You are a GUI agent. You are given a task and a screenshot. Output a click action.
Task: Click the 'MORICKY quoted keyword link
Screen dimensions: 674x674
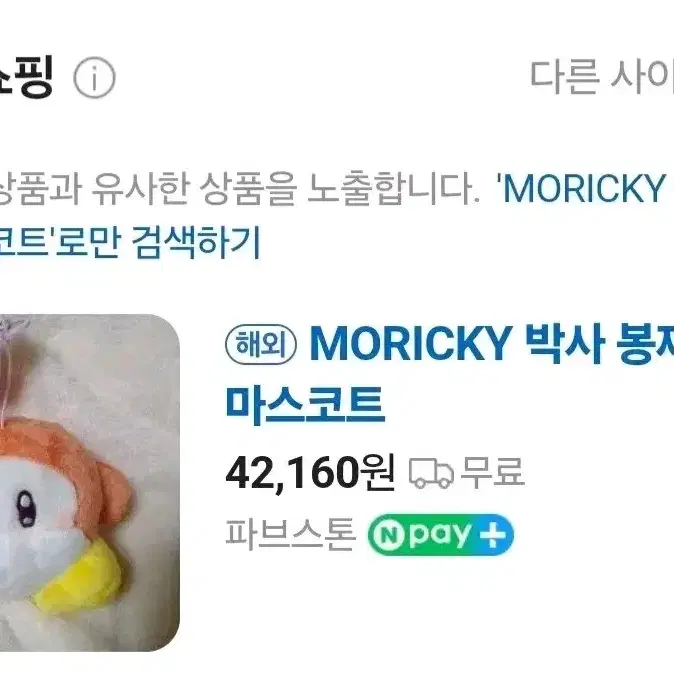585,189
